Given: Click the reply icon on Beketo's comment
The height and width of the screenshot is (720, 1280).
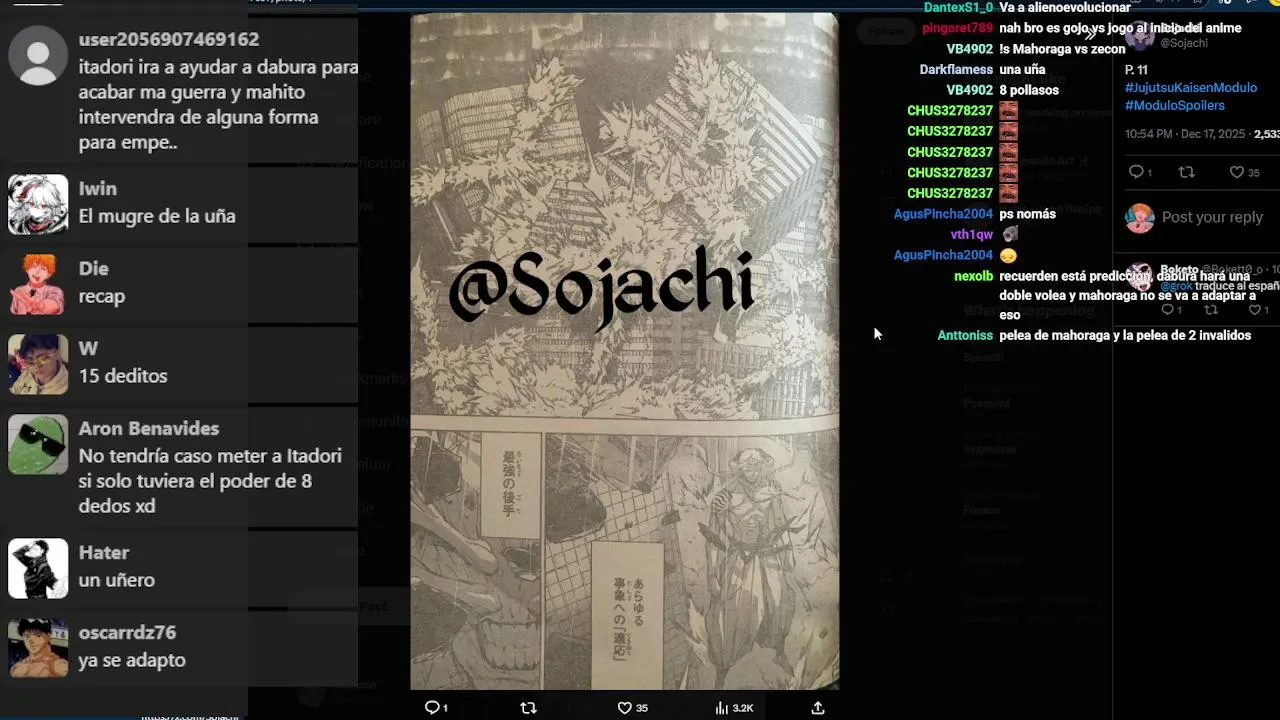Looking at the screenshot, I should point(1166,310).
